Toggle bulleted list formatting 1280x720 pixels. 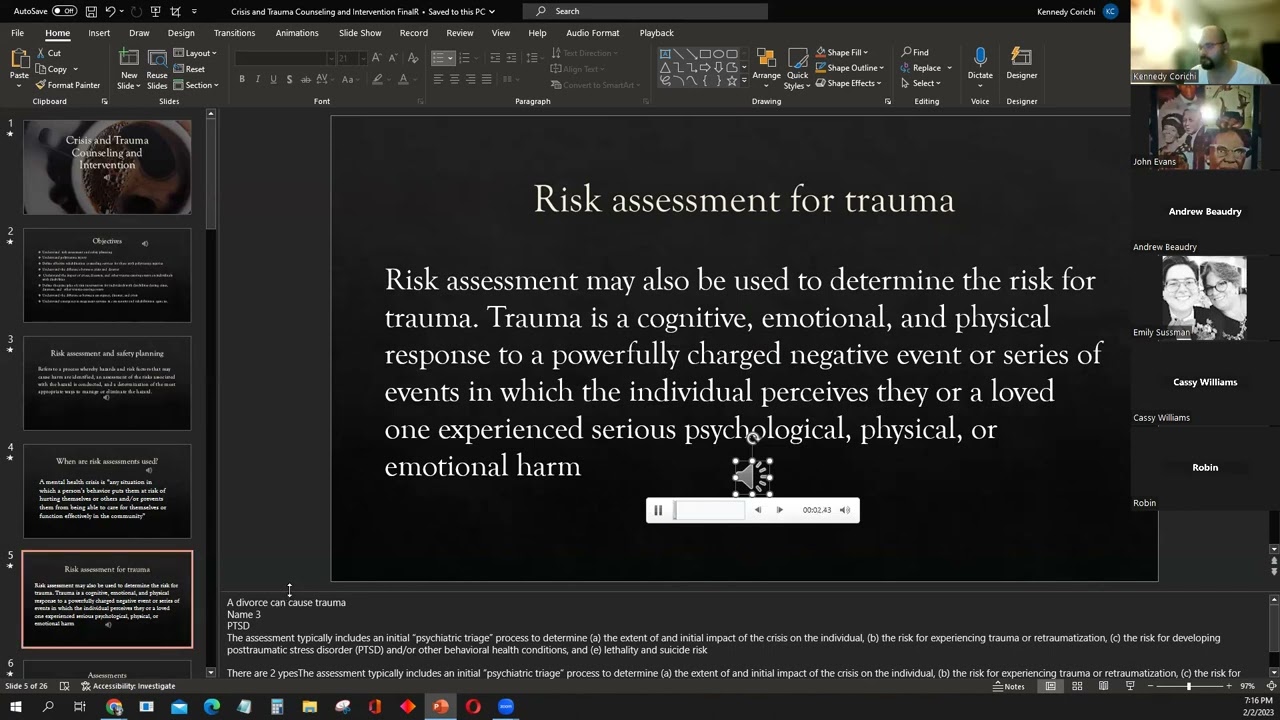438,58
